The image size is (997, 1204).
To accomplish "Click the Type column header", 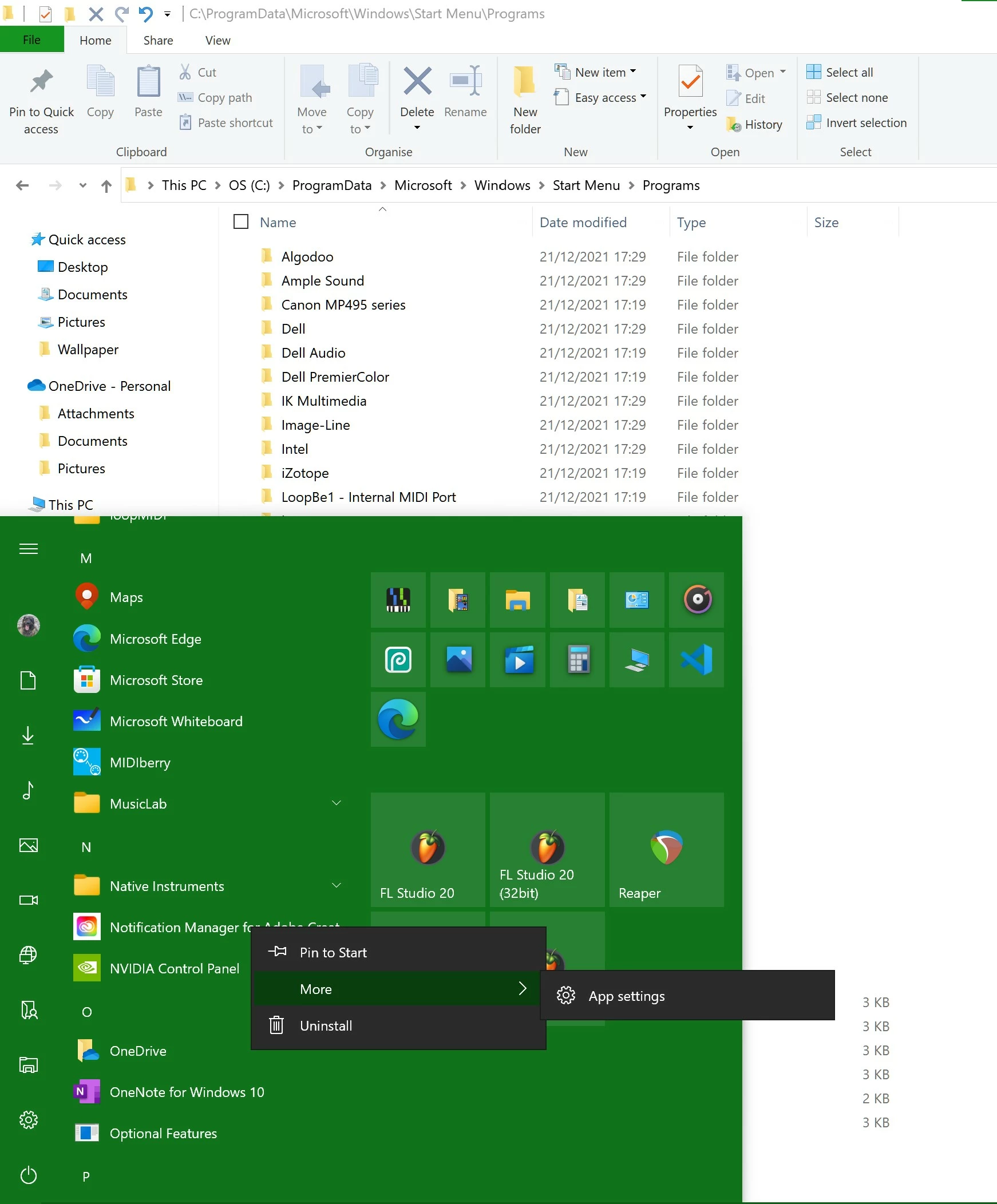I will click(x=691, y=223).
